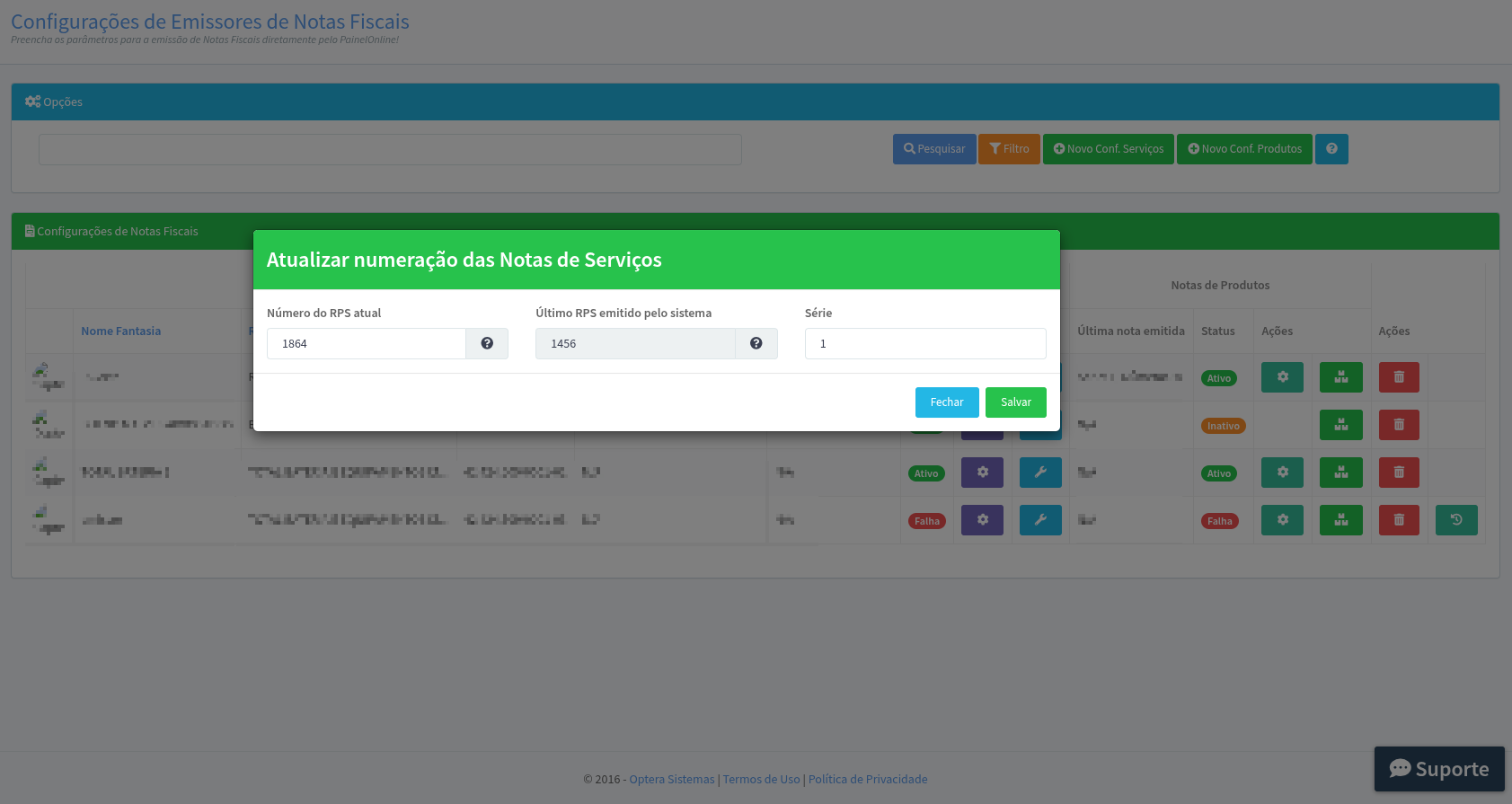The width and height of the screenshot is (1512, 804).
Task: Click the purple gear icon in last row
Action: click(982, 520)
